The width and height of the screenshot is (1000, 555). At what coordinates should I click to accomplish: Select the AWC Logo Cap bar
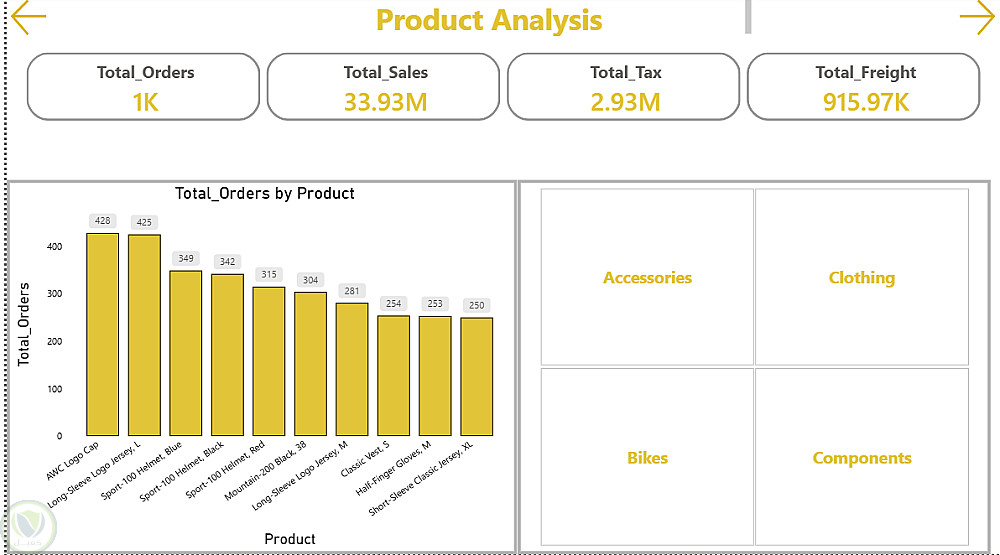pos(103,334)
